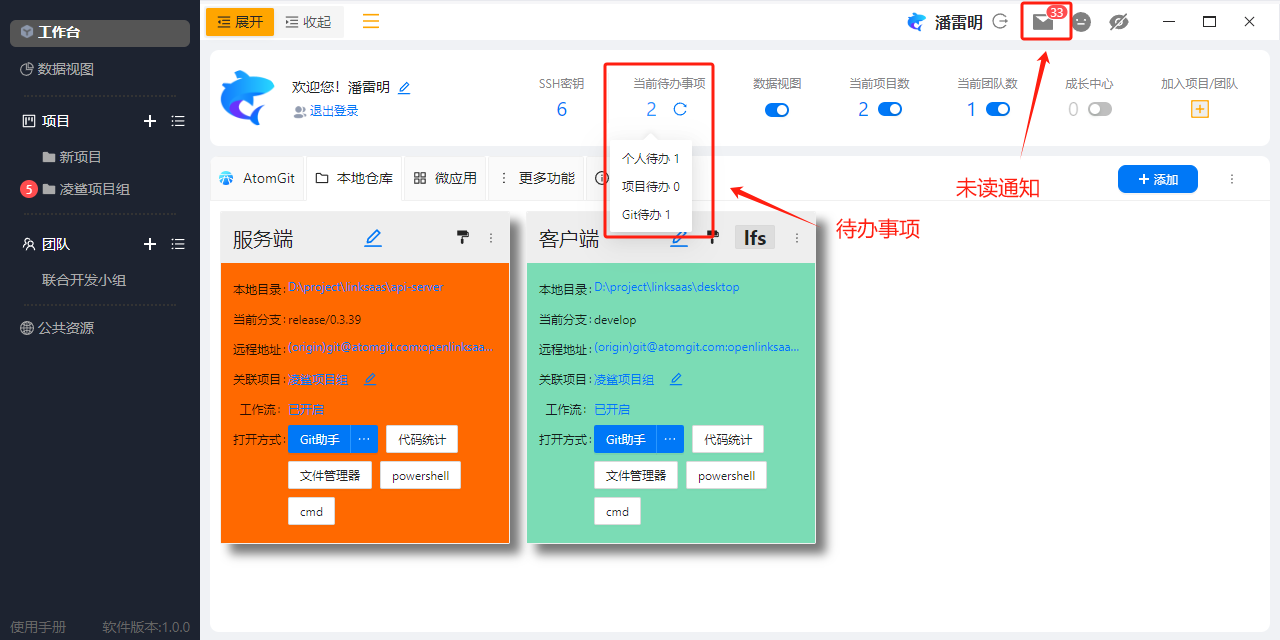This screenshot has width=1280, height=640.
Task: Open 使用手册 at the sidebar bottom
Action: click(38, 627)
